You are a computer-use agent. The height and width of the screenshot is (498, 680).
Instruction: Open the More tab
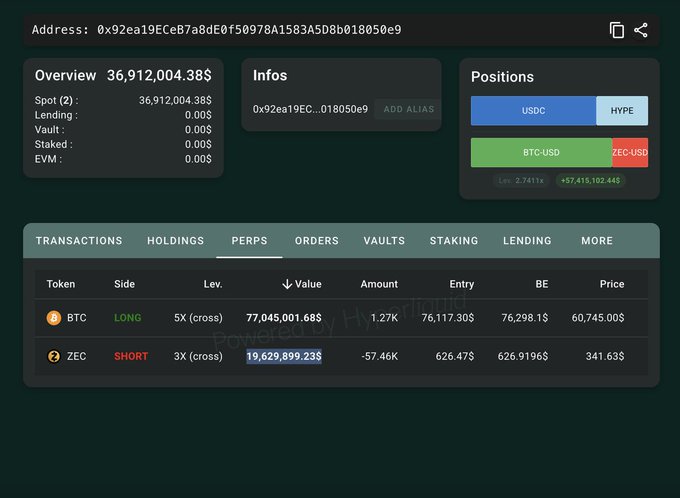click(x=597, y=241)
